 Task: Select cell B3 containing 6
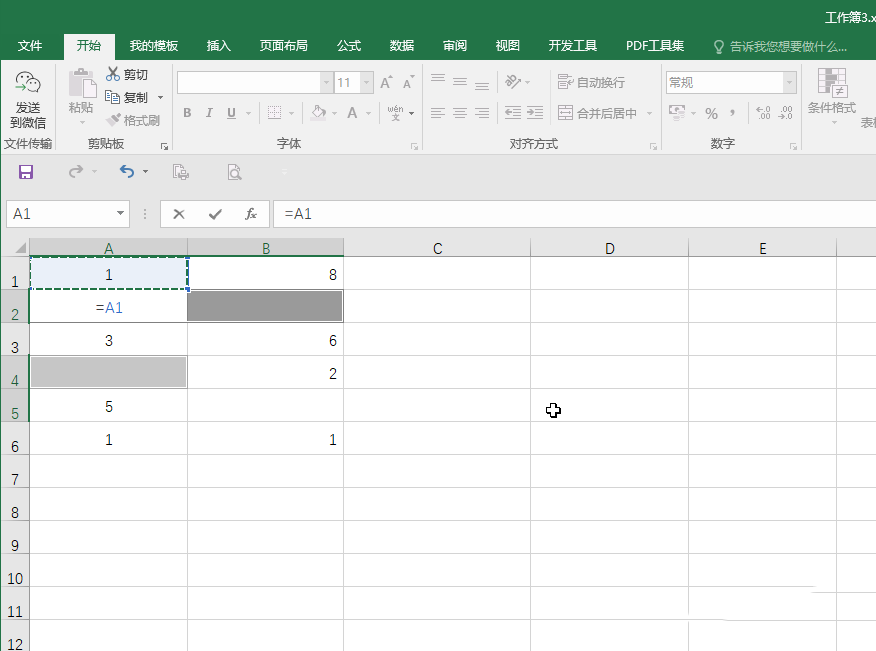coord(265,340)
